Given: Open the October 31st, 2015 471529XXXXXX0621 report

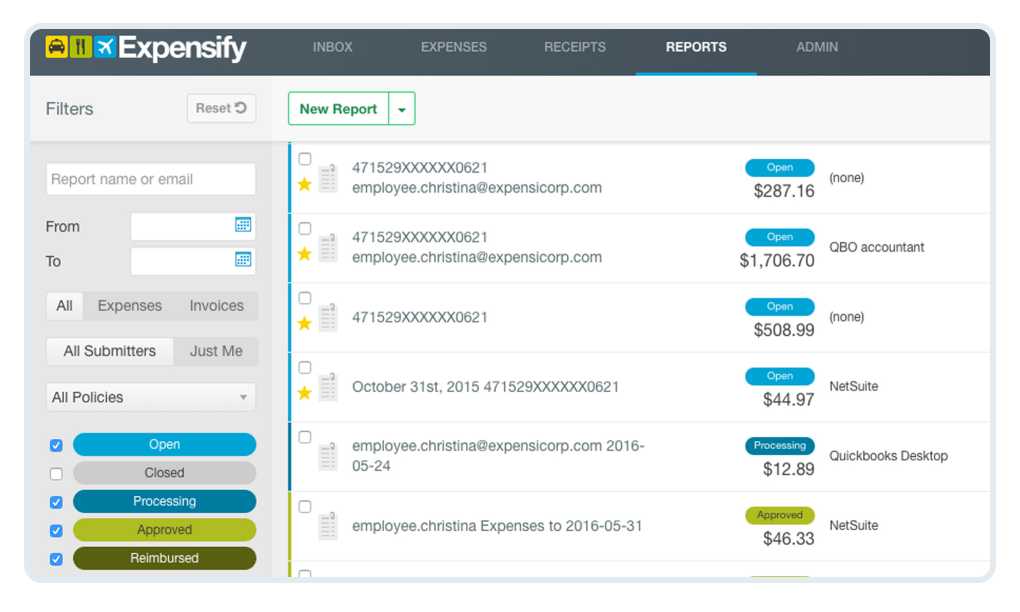Looking at the screenshot, I should click(485, 387).
